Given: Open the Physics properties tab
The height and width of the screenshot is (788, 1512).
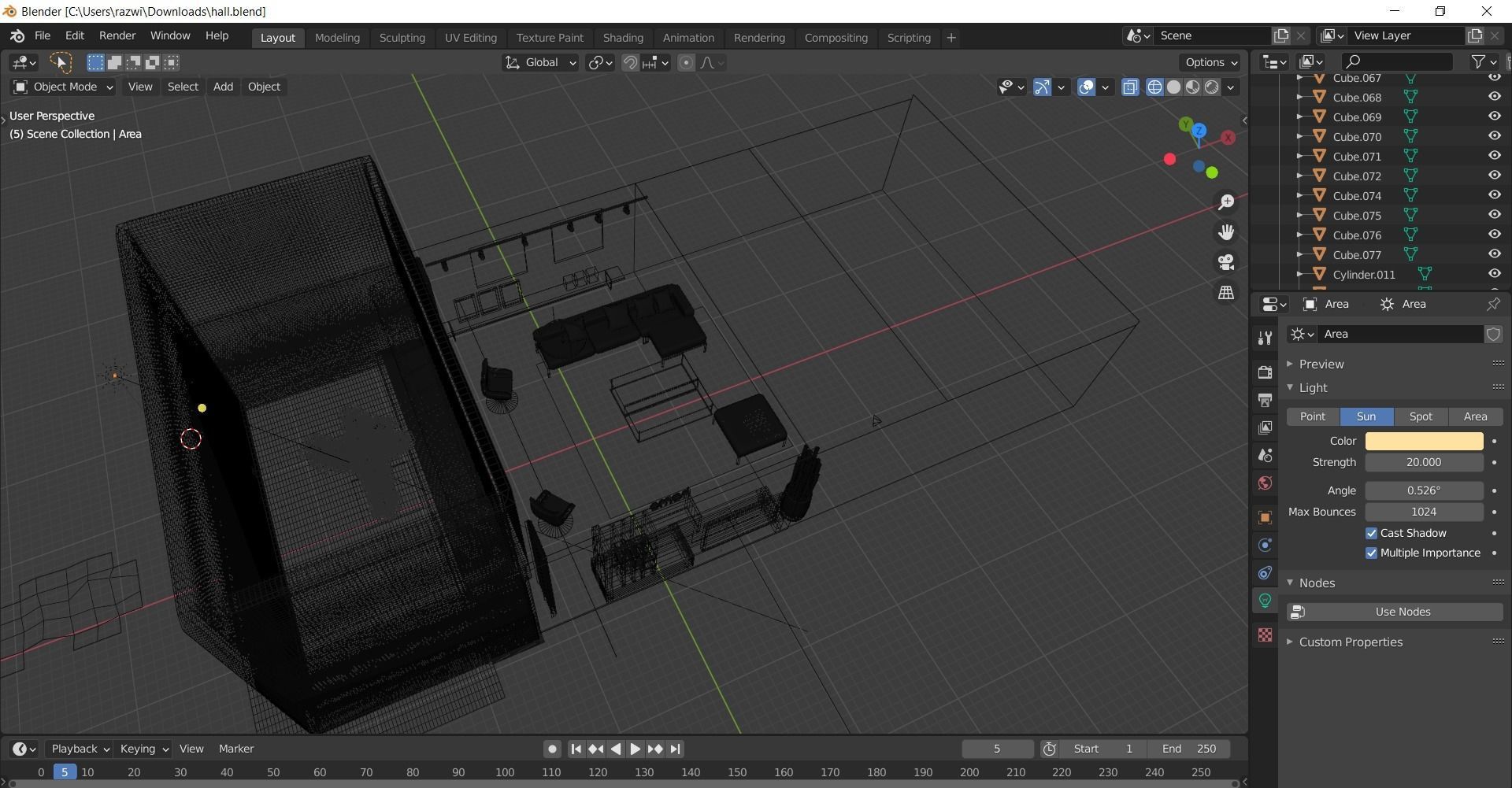Looking at the screenshot, I should [x=1266, y=545].
